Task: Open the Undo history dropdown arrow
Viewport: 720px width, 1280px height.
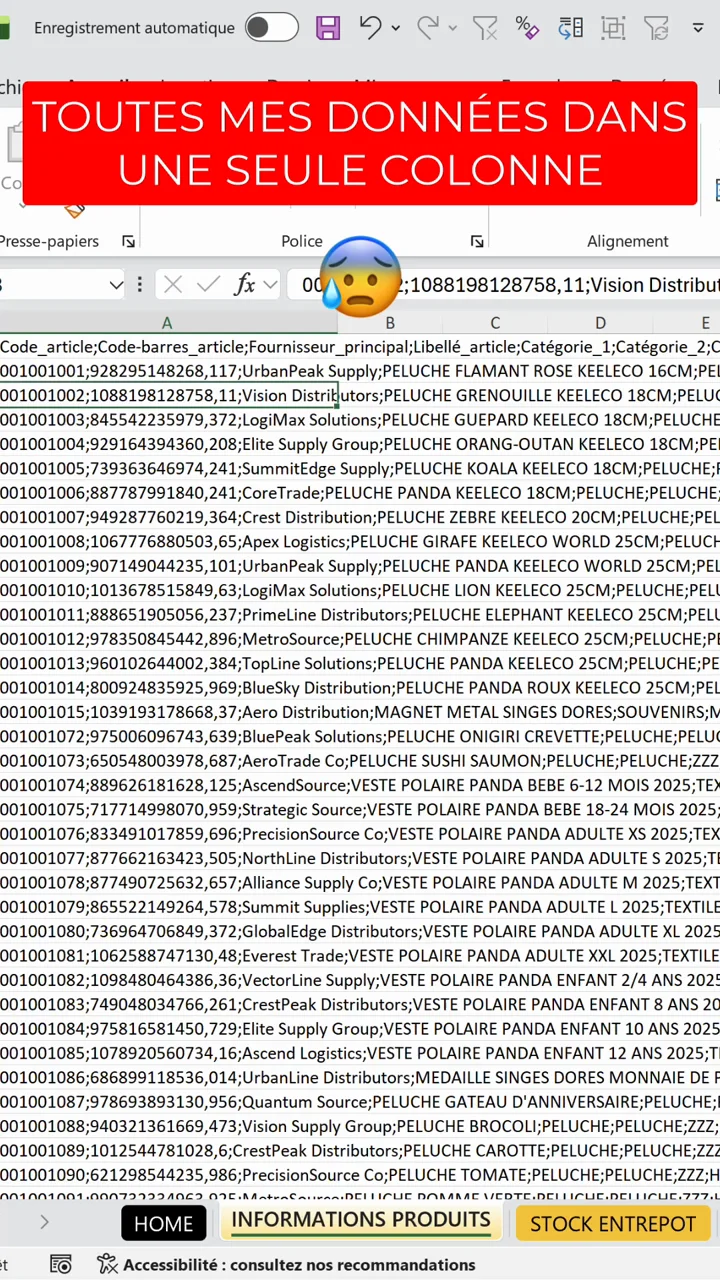Action: (396, 28)
